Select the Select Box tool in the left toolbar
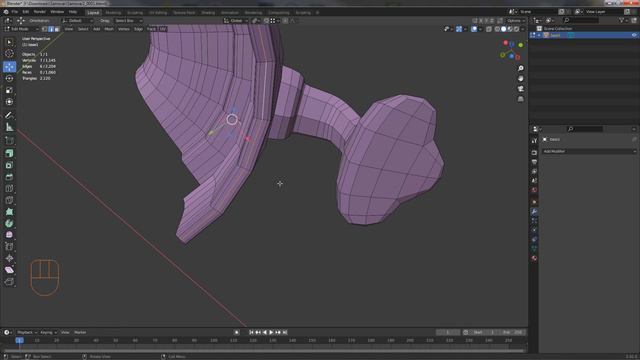The width and height of the screenshot is (640, 360). (x=9, y=42)
